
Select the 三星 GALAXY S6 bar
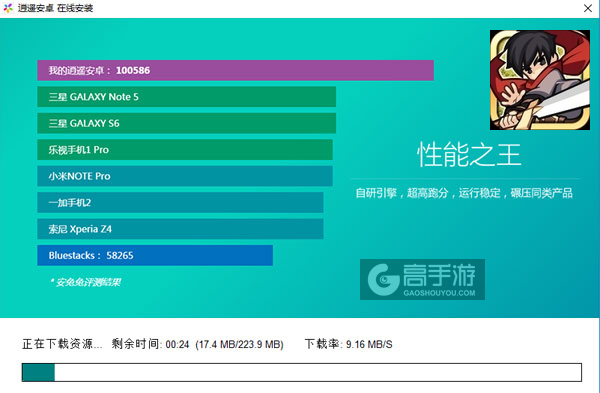pos(186,123)
